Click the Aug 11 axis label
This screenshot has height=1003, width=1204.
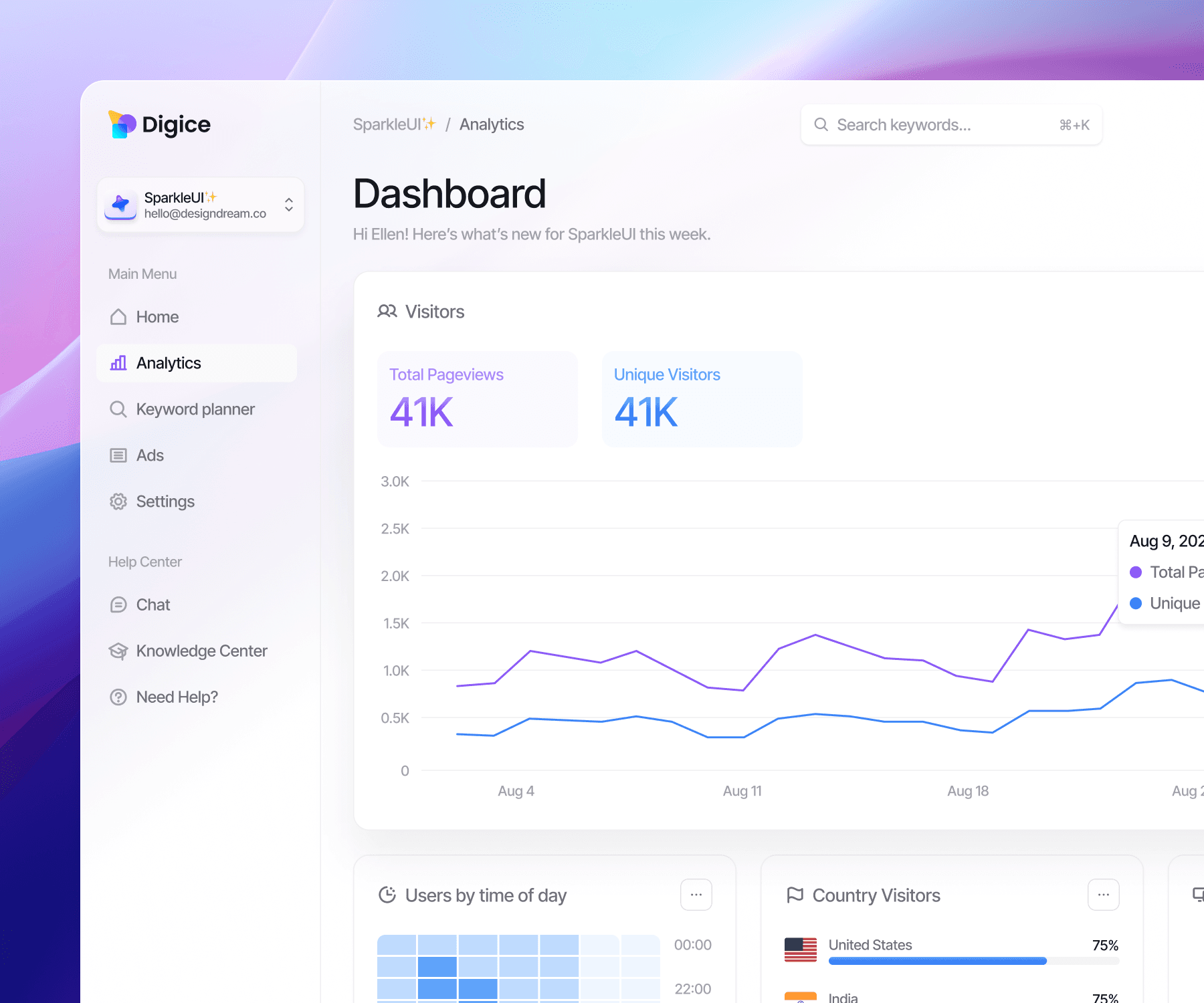point(742,791)
